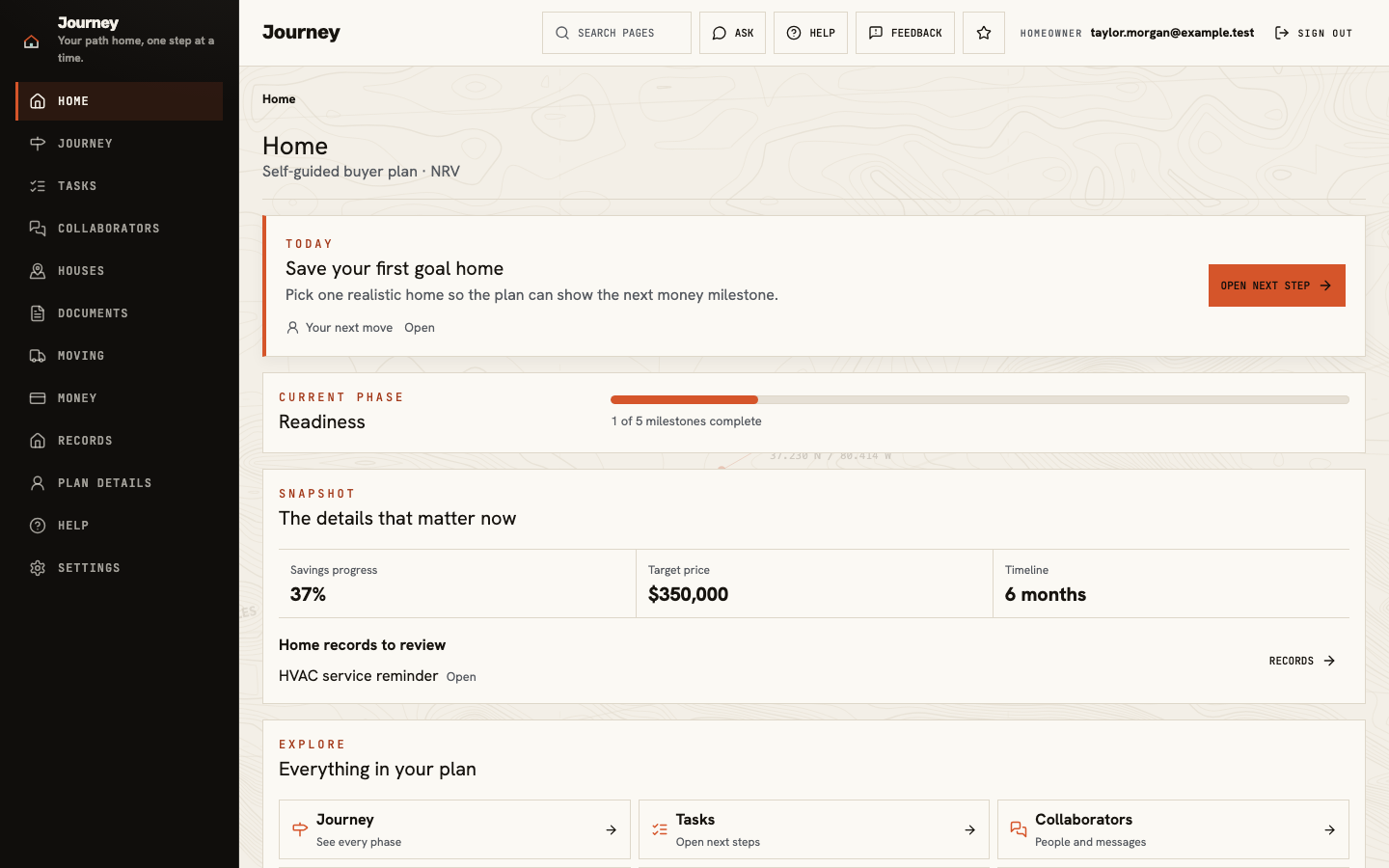Click the arrow next to Records link
Screen dimensions: 1389x868
[x=1329, y=661]
